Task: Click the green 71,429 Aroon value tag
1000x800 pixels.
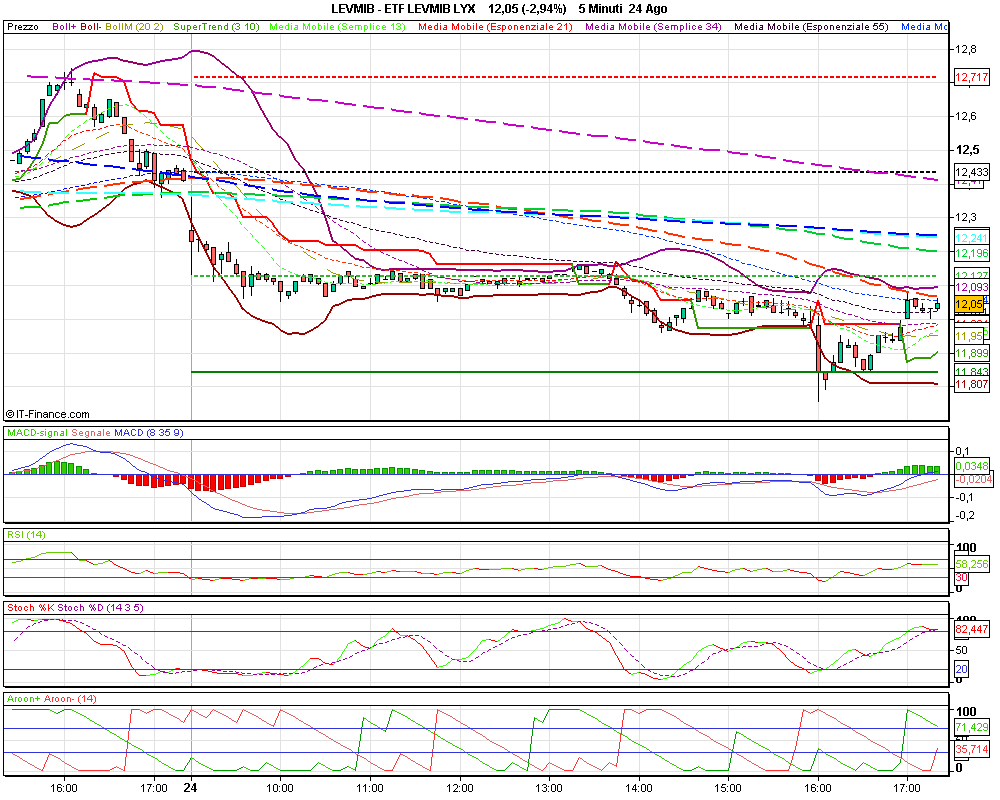Action: coord(972,727)
